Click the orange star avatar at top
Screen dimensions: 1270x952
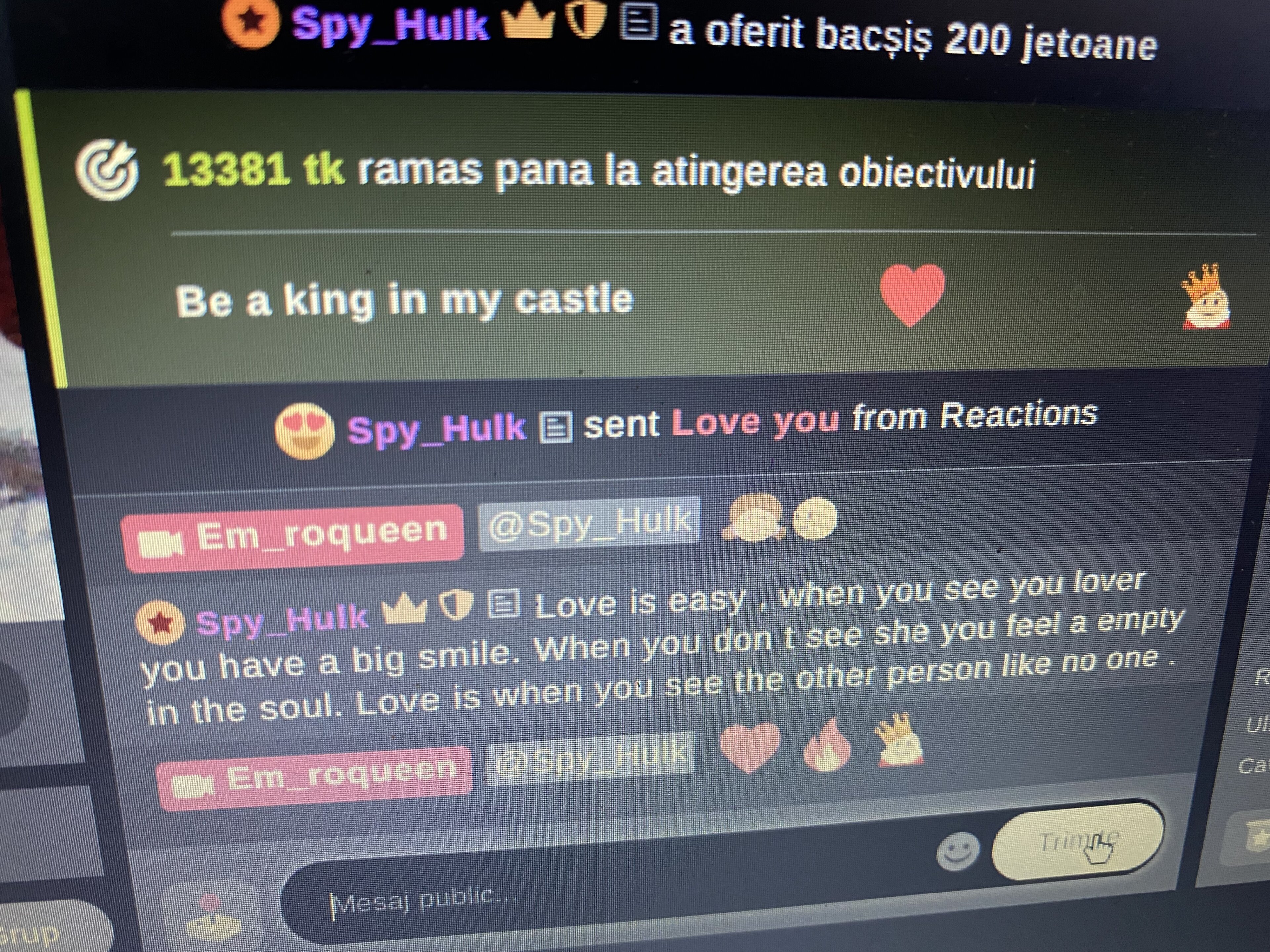pyautogui.click(x=251, y=21)
